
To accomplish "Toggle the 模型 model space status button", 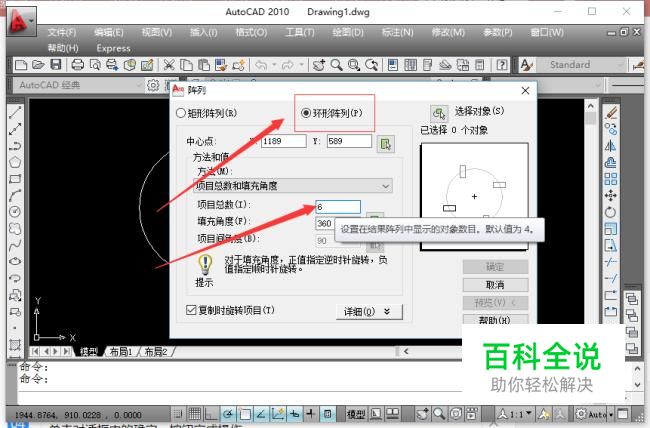I will pos(356,413).
